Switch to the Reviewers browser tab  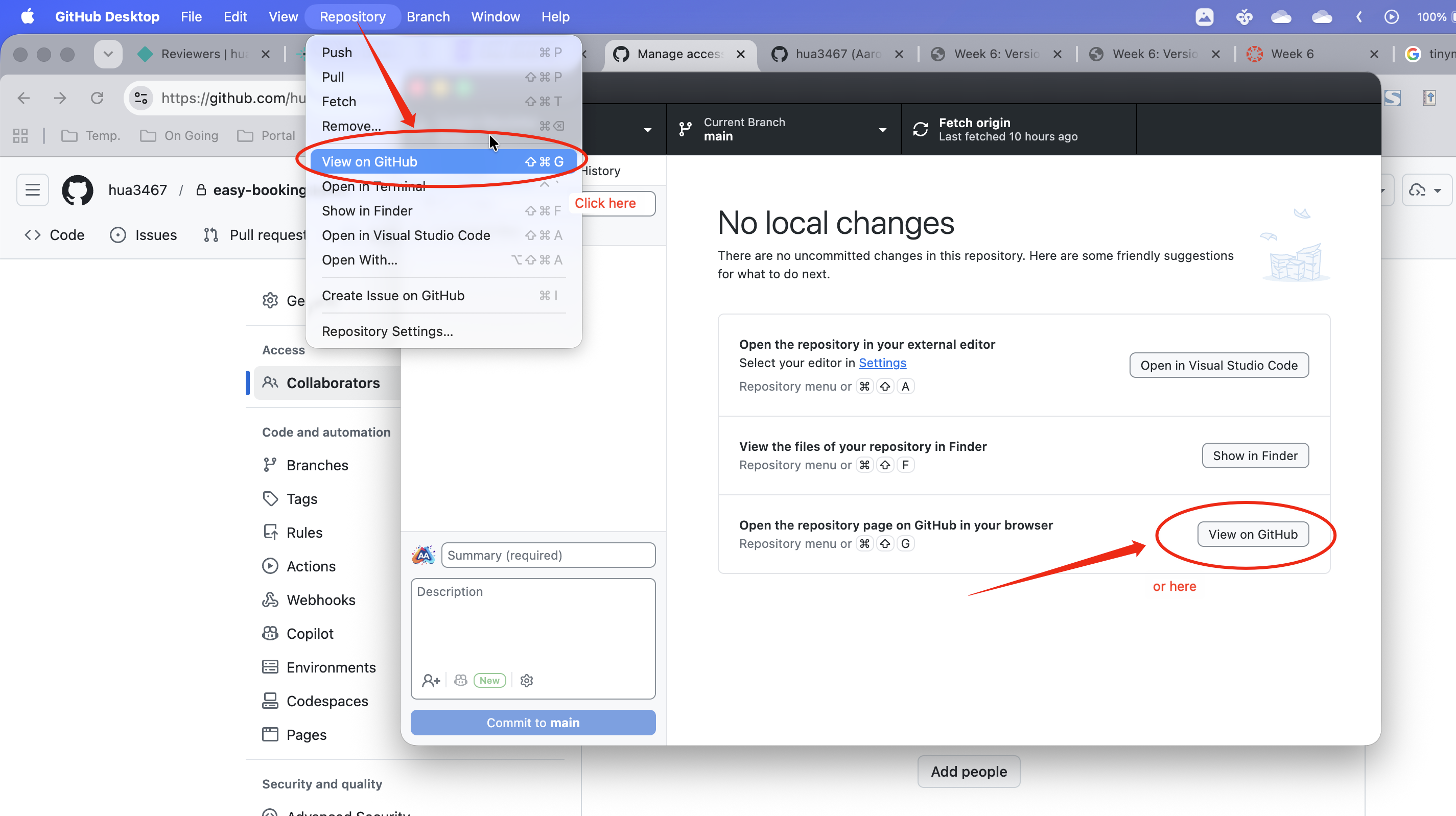(x=203, y=54)
